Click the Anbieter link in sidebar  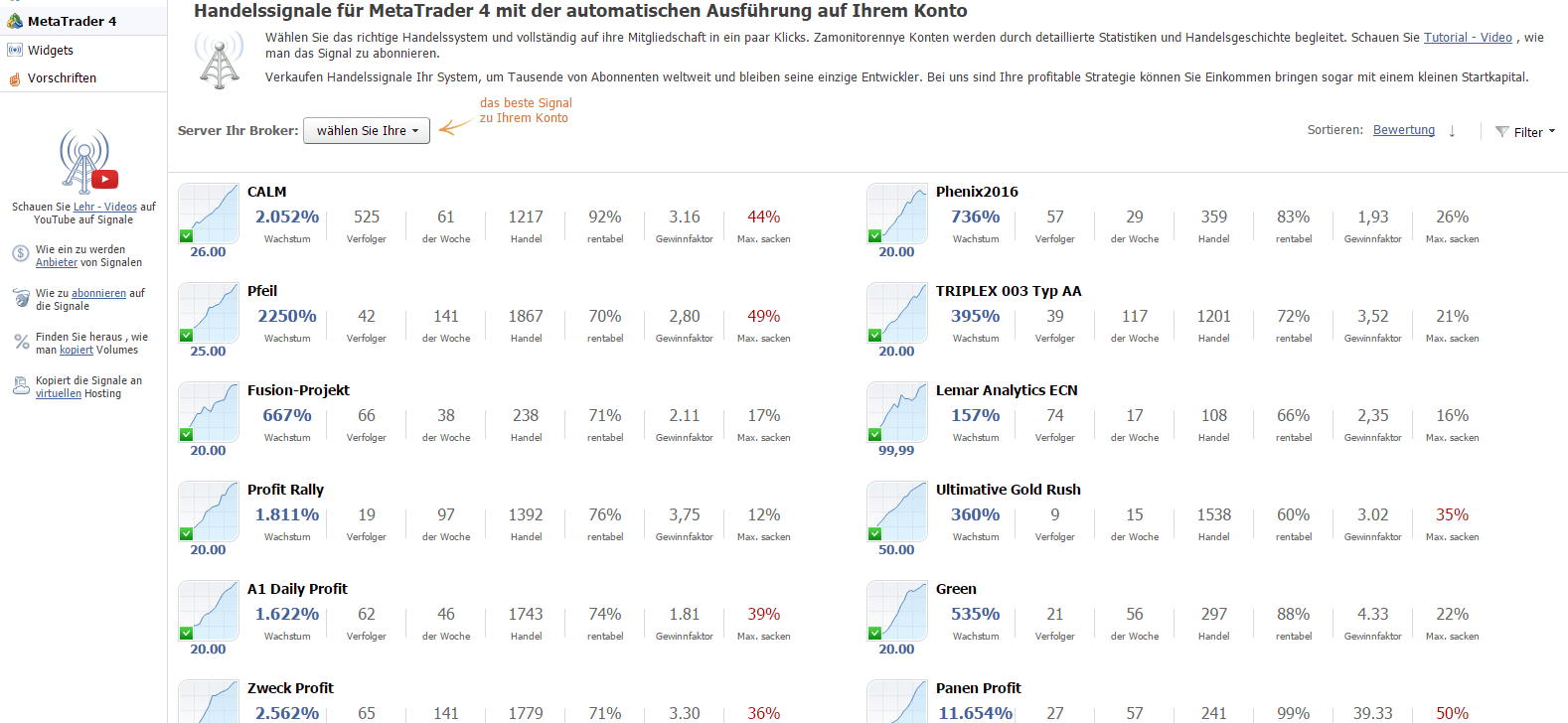pyautogui.click(x=57, y=262)
